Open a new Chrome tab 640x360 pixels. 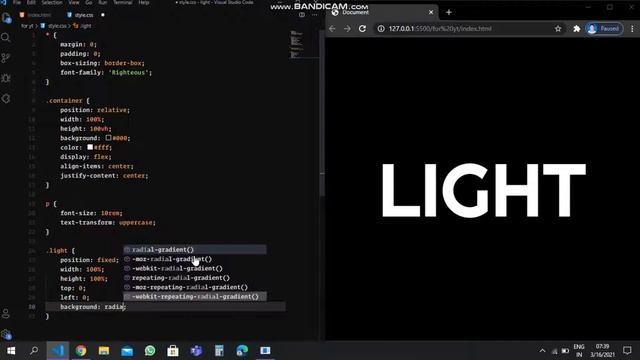(x=449, y=12)
